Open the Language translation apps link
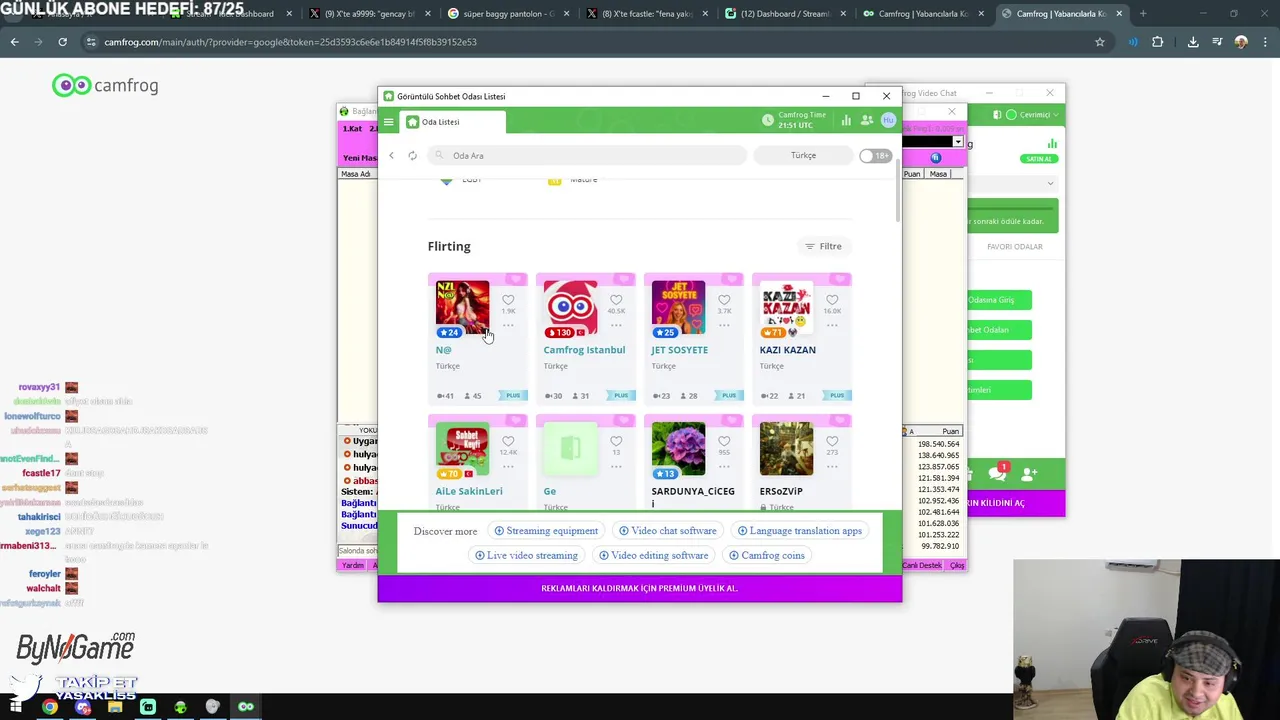This screenshot has width=1280, height=720. (799, 531)
